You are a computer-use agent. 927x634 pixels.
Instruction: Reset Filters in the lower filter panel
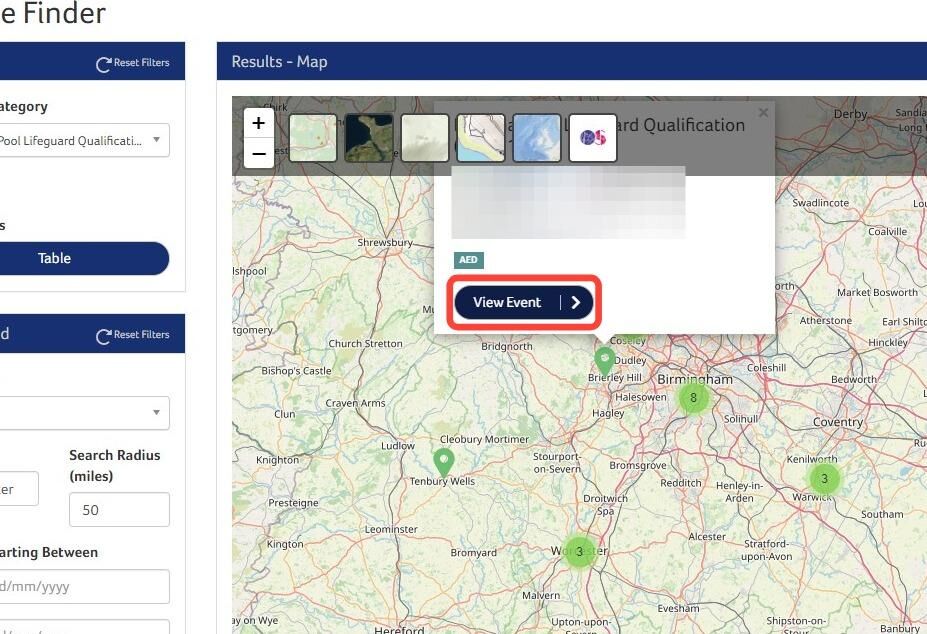(133, 335)
